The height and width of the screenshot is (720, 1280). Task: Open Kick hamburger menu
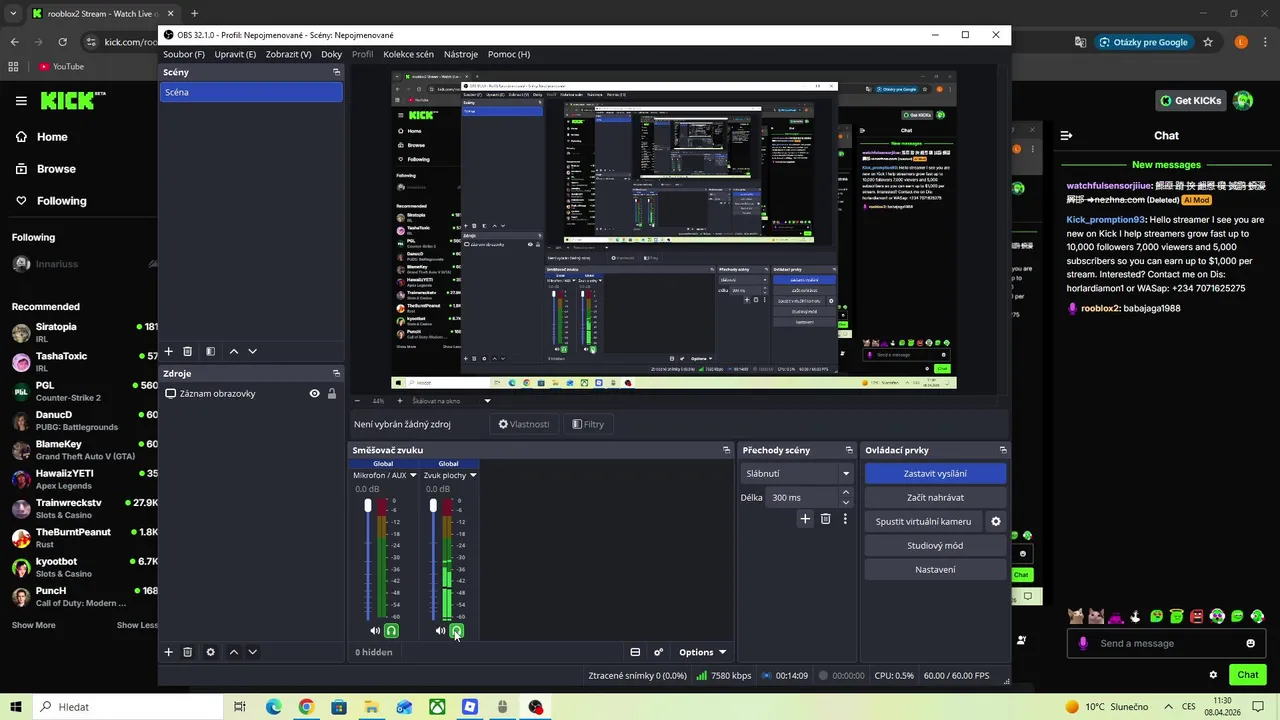pos(21,100)
